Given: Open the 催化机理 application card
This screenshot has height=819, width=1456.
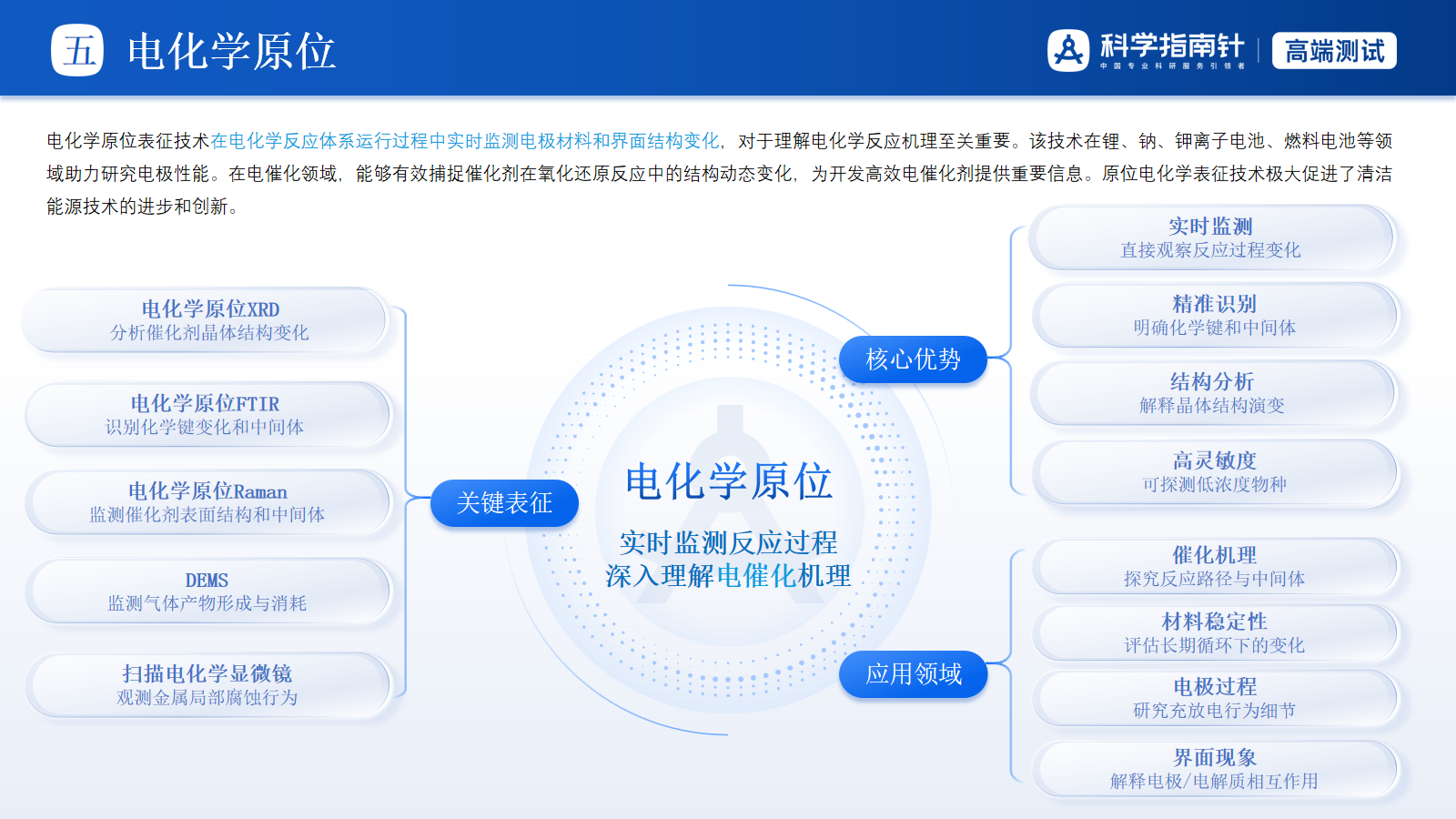Looking at the screenshot, I should pyautogui.click(x=1214, y=566).
